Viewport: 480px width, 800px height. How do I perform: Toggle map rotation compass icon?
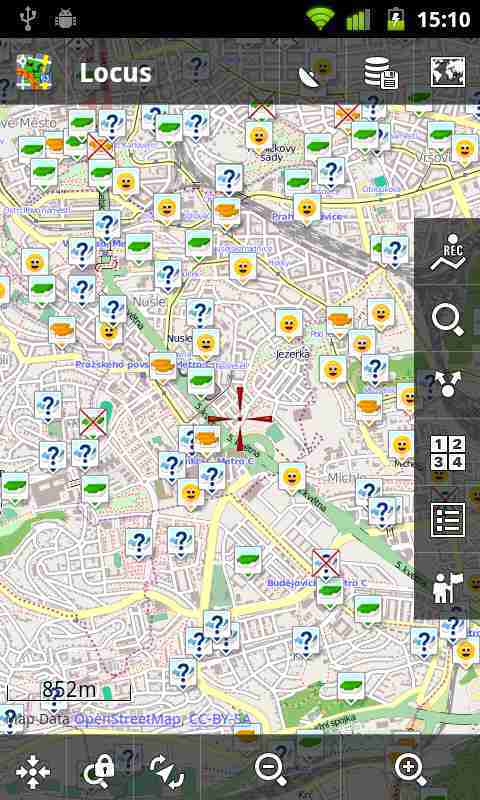[166, 771]
